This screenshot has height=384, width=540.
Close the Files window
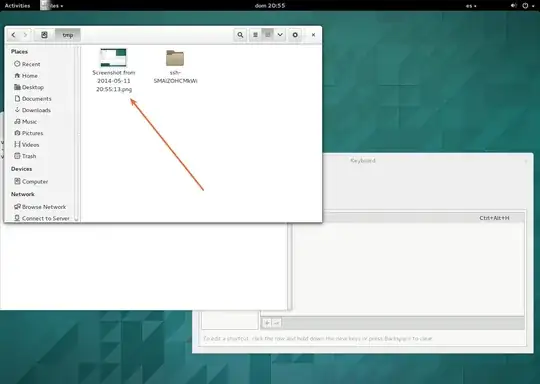pyautogui.click(x=313, y=35)
